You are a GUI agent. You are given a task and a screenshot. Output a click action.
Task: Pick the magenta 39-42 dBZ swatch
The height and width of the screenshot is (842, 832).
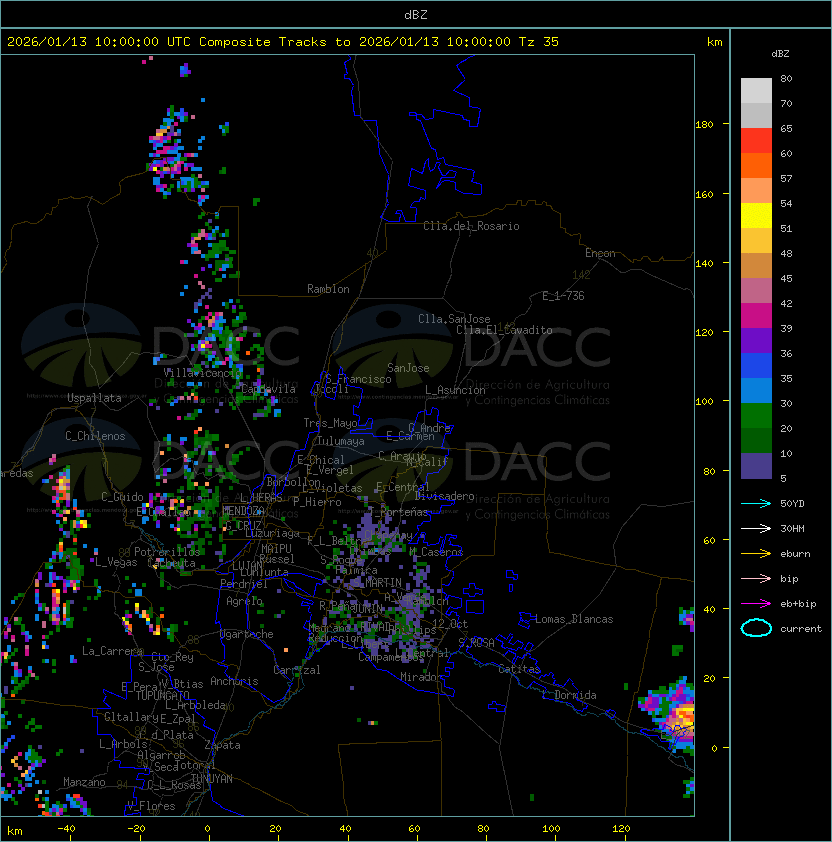coord(756,316)
